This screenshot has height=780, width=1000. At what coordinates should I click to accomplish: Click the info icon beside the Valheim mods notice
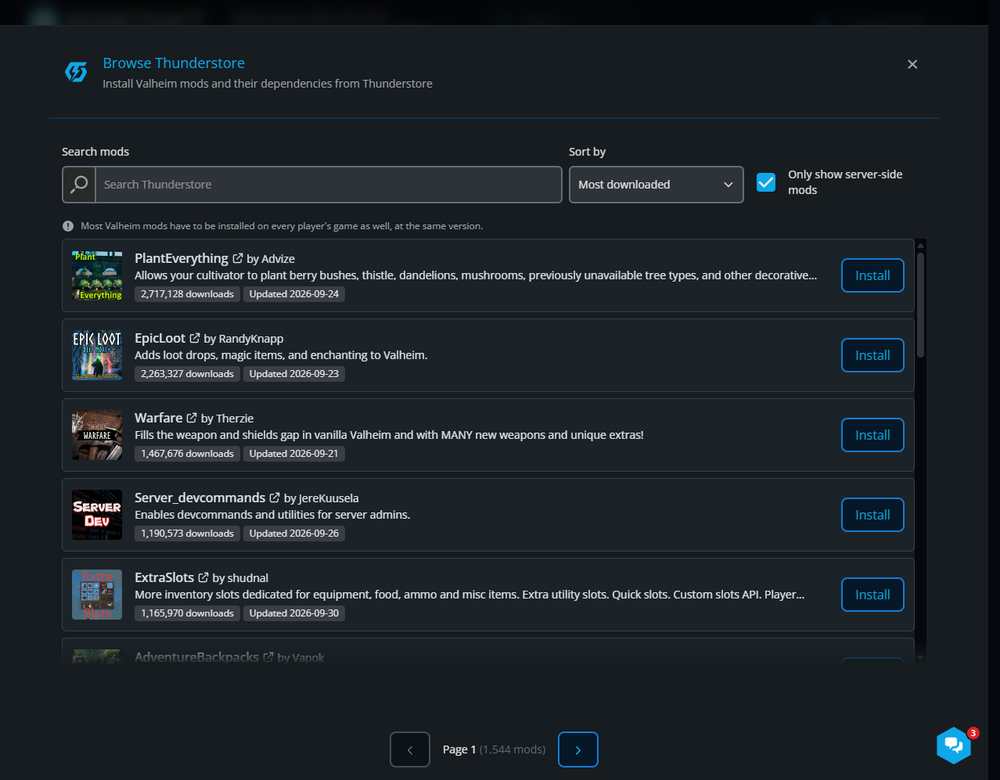[x=68, y=226]
